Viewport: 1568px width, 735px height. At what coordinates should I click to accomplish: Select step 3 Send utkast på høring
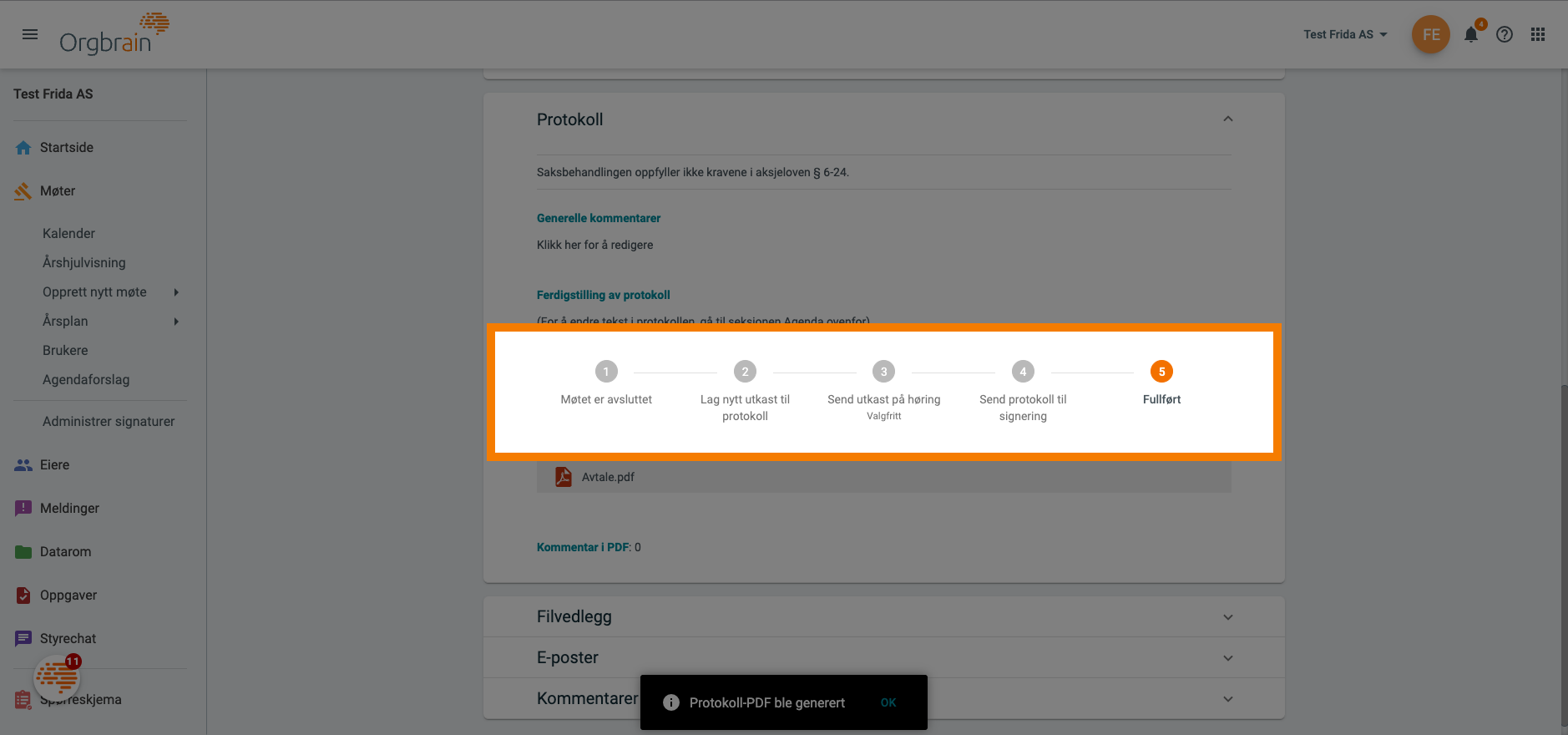tap(883, 390)
